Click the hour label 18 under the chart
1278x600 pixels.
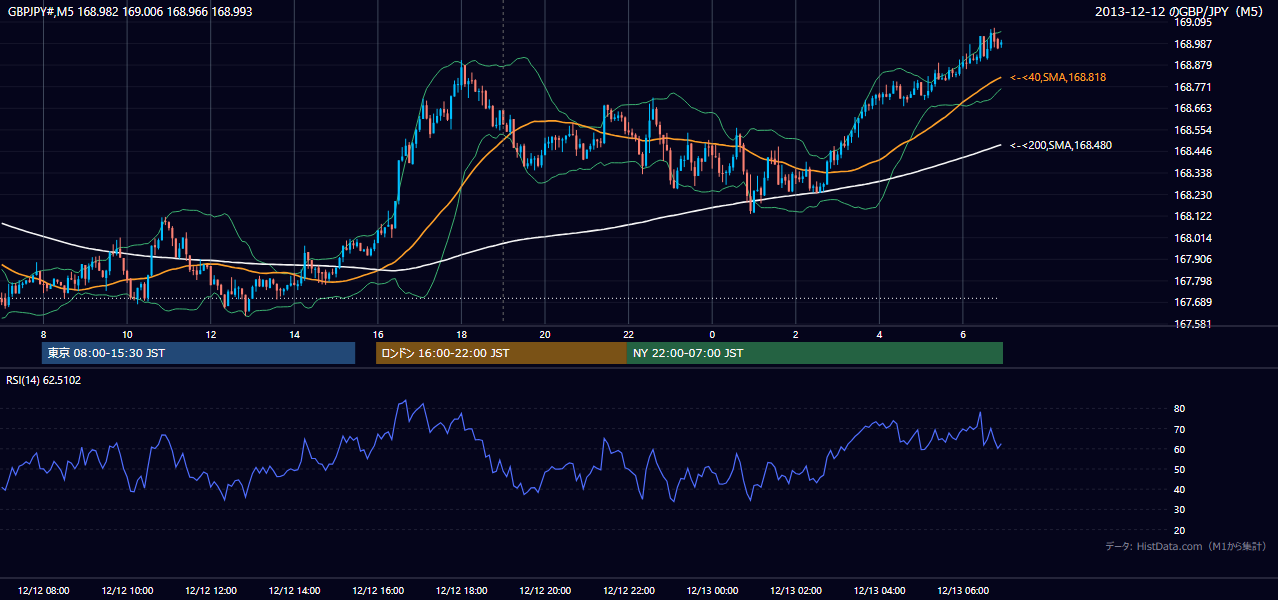click(461, 333)
